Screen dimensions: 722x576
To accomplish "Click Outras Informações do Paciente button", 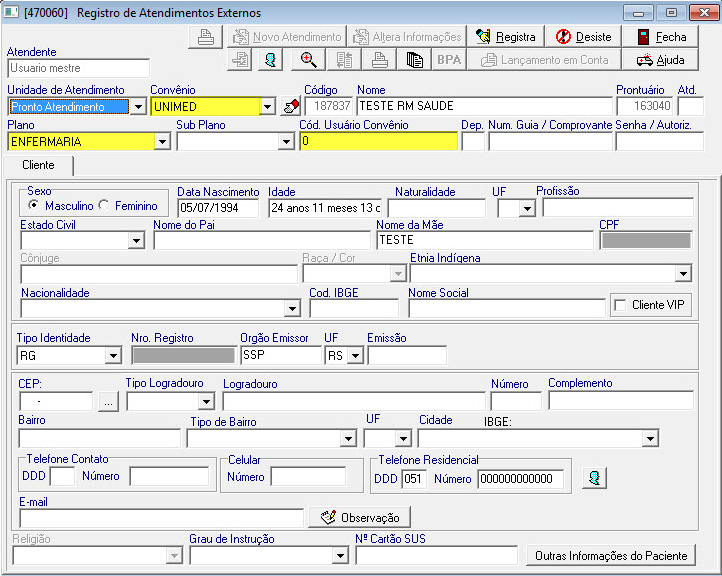I will [611, 556].
